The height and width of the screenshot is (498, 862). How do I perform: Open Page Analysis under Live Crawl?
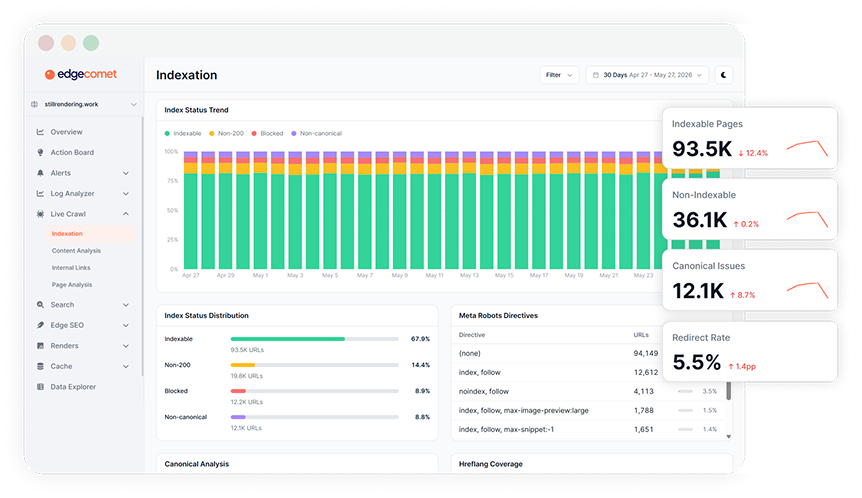[72, 285]
